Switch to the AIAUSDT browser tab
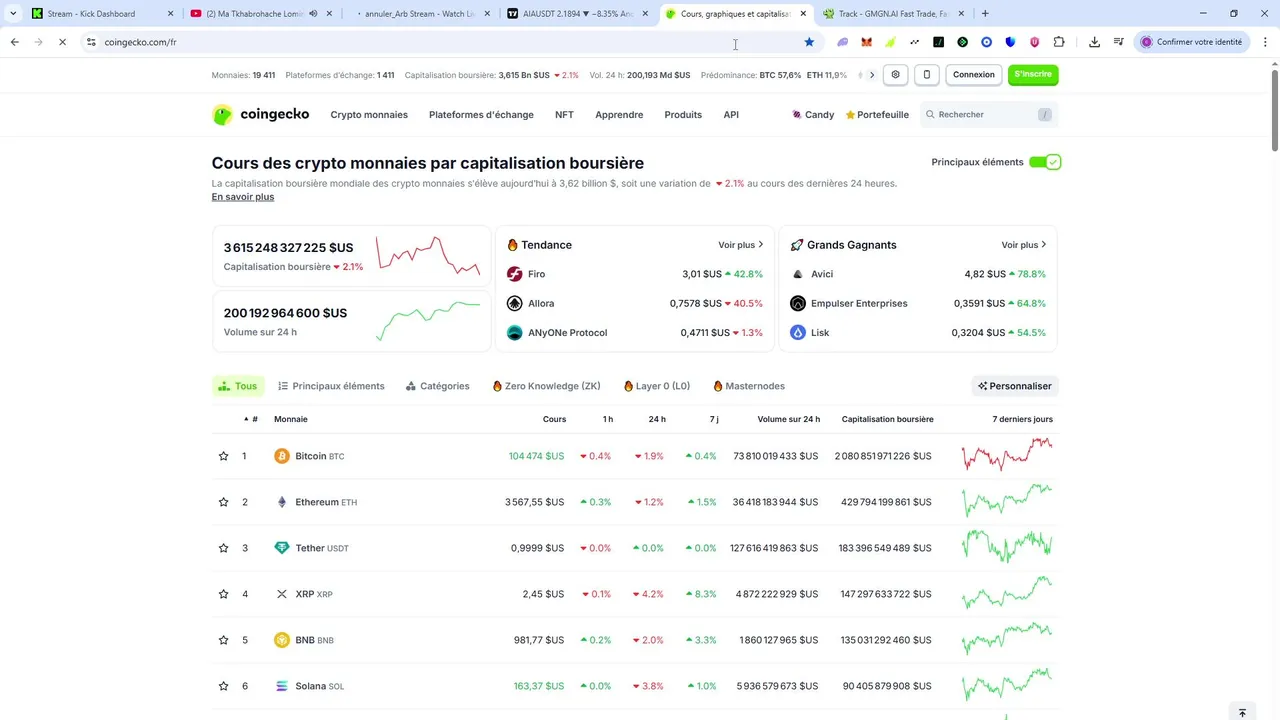The height and width of the screenshot is (720, 1280). click(577, 14)
